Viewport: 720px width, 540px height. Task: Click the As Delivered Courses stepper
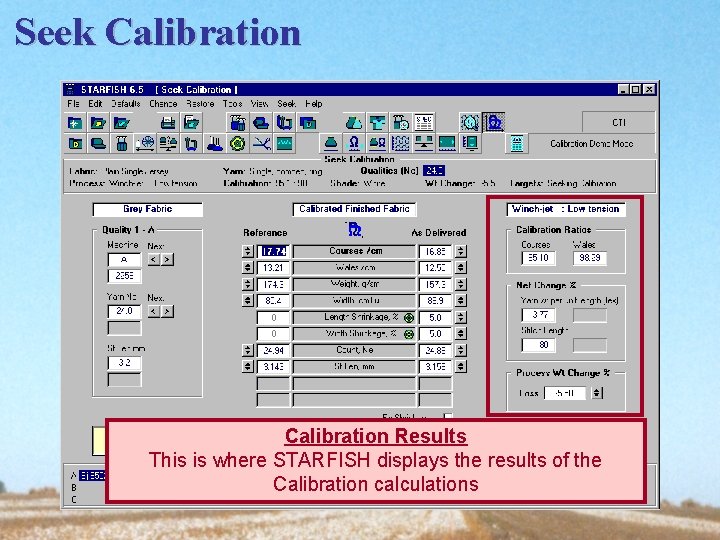click(461, 251)
